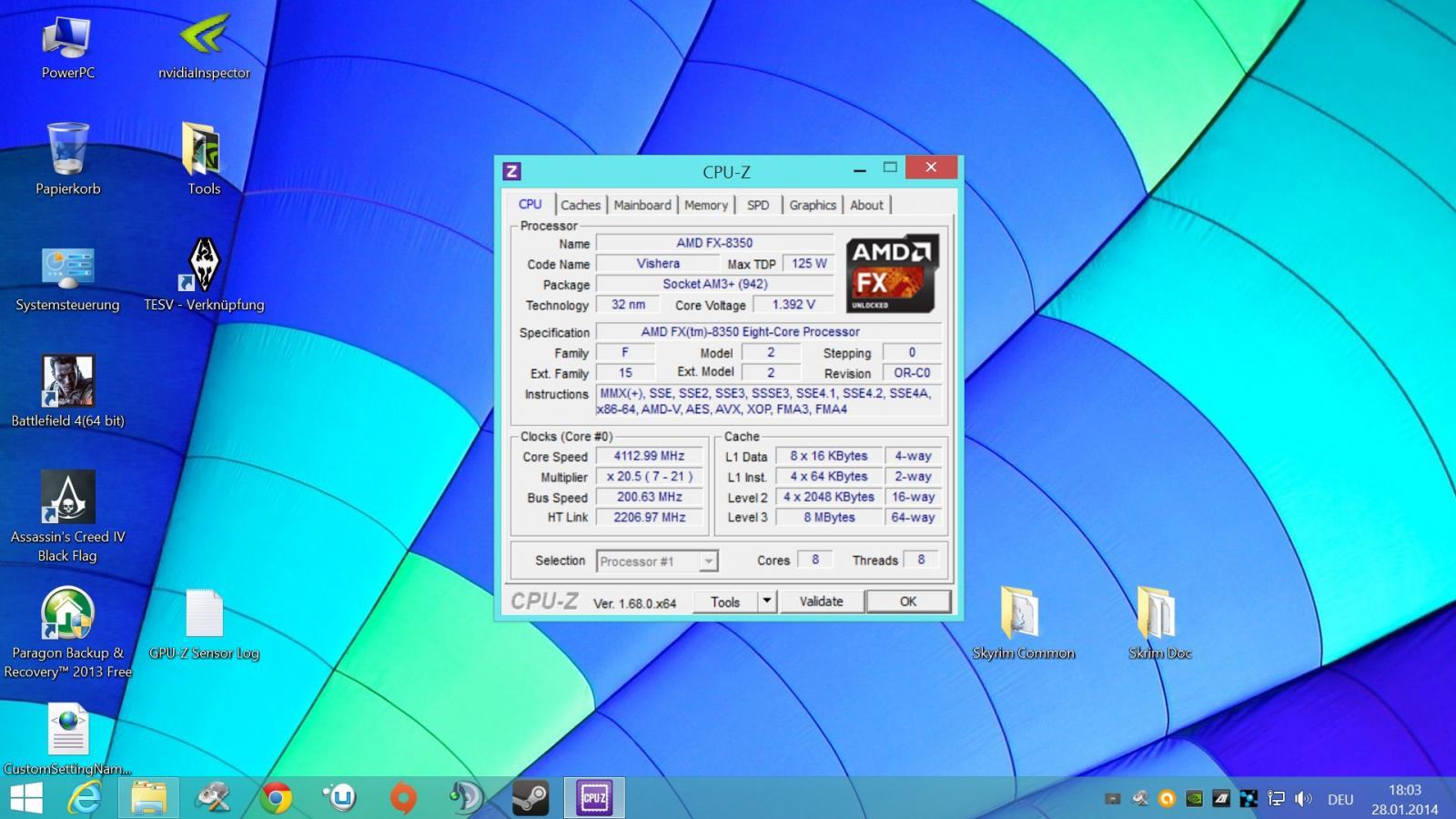Viewport: 1456px width, 819px height.
Task: Click the Vishera code name value
Action: tap(658, 264)
